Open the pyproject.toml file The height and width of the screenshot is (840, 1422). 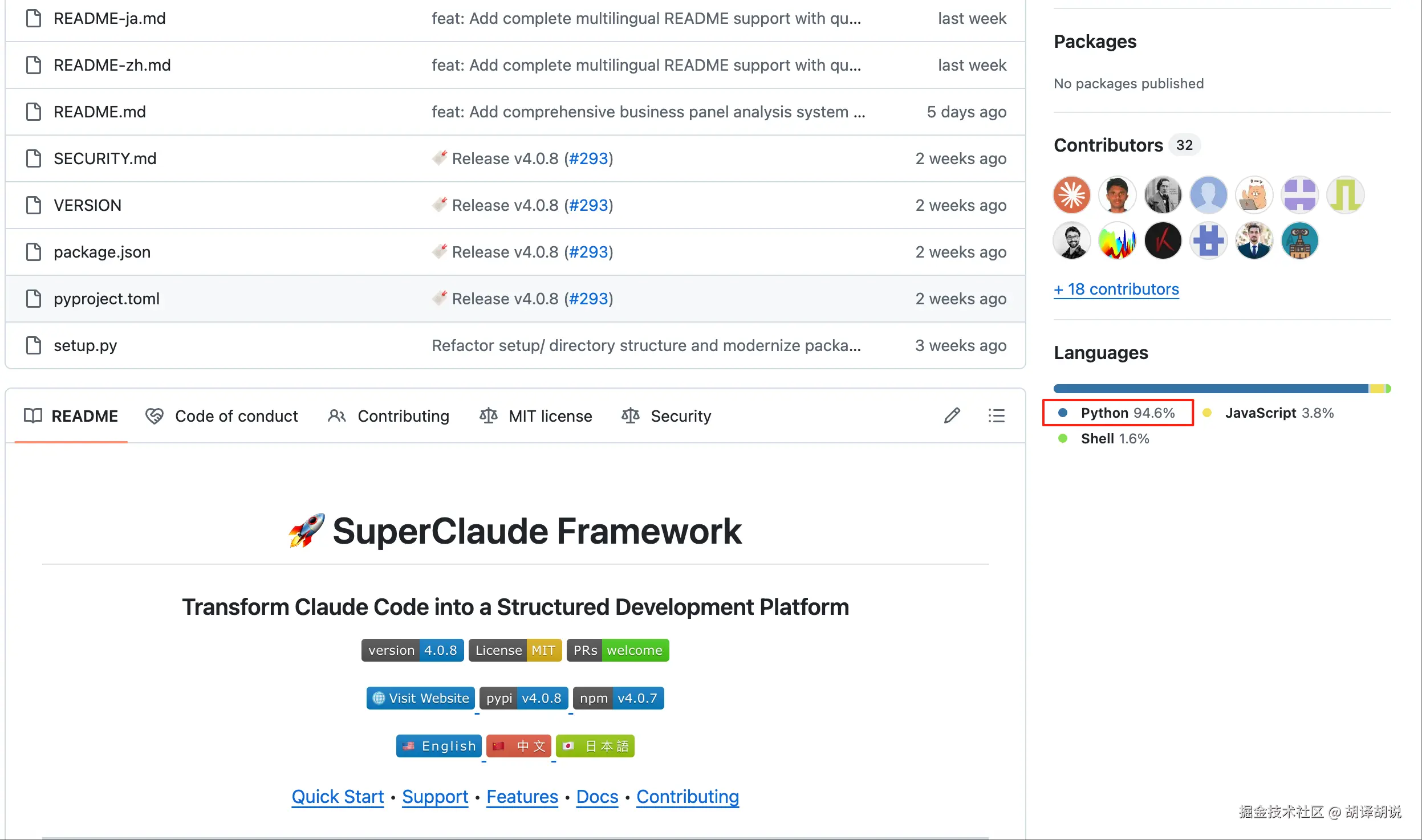pos(107,299)
